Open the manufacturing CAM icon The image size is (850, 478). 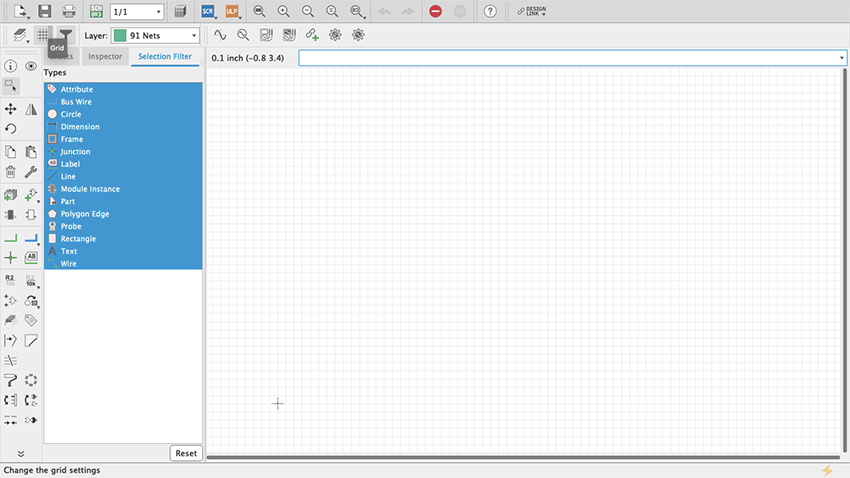point(181,11)
